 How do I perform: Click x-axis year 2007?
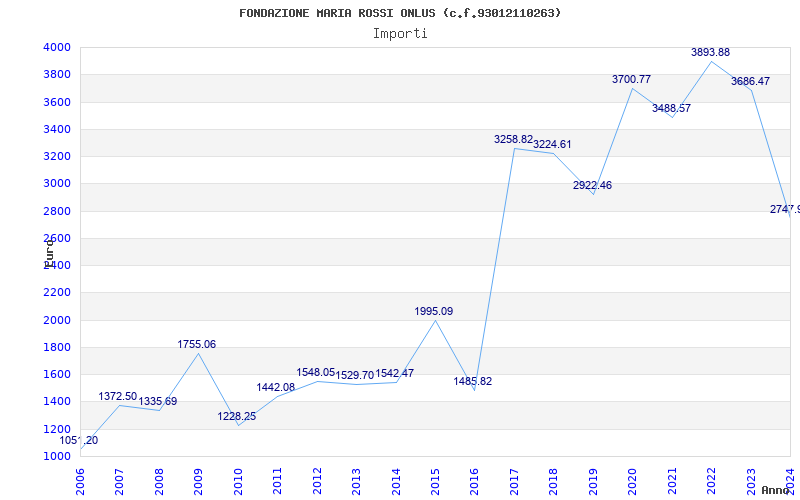(x=120, y=482)
